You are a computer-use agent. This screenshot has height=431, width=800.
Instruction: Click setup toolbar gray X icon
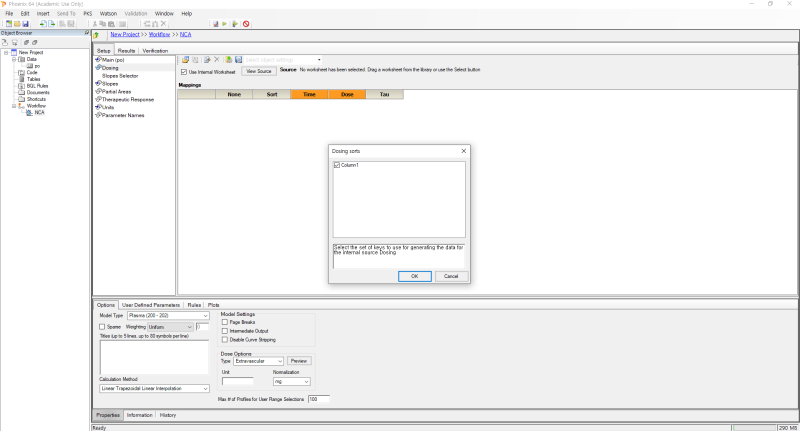[216, 60]
